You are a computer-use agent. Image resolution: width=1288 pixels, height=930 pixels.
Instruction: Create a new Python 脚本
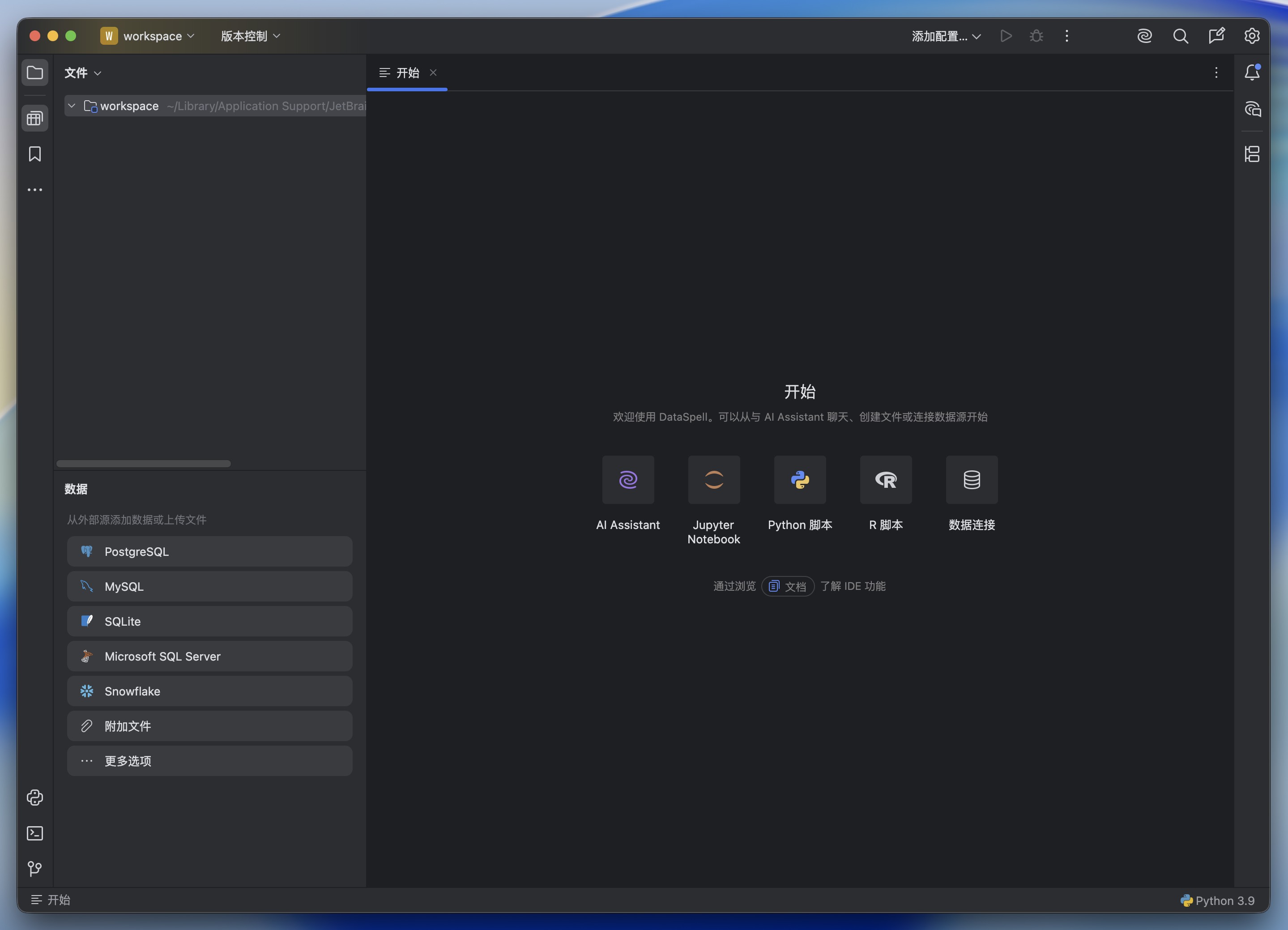click(800, 480)
